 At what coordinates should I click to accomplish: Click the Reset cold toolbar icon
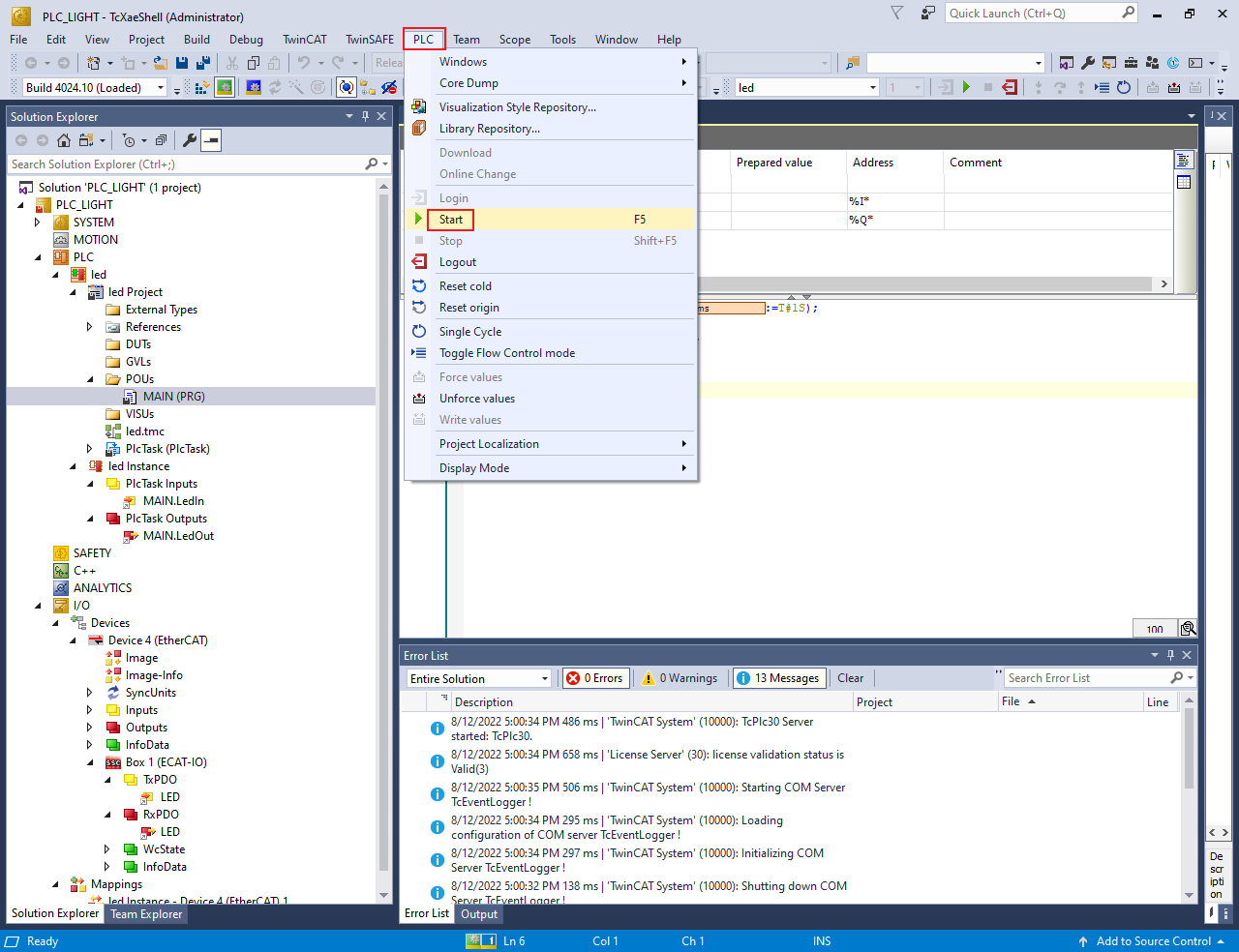(1124, 87)
